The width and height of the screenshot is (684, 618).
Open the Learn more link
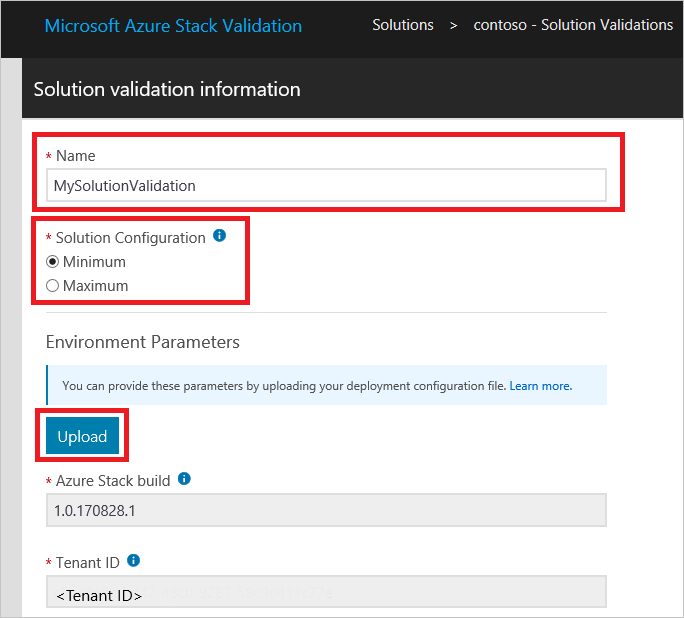coord(540,386)
